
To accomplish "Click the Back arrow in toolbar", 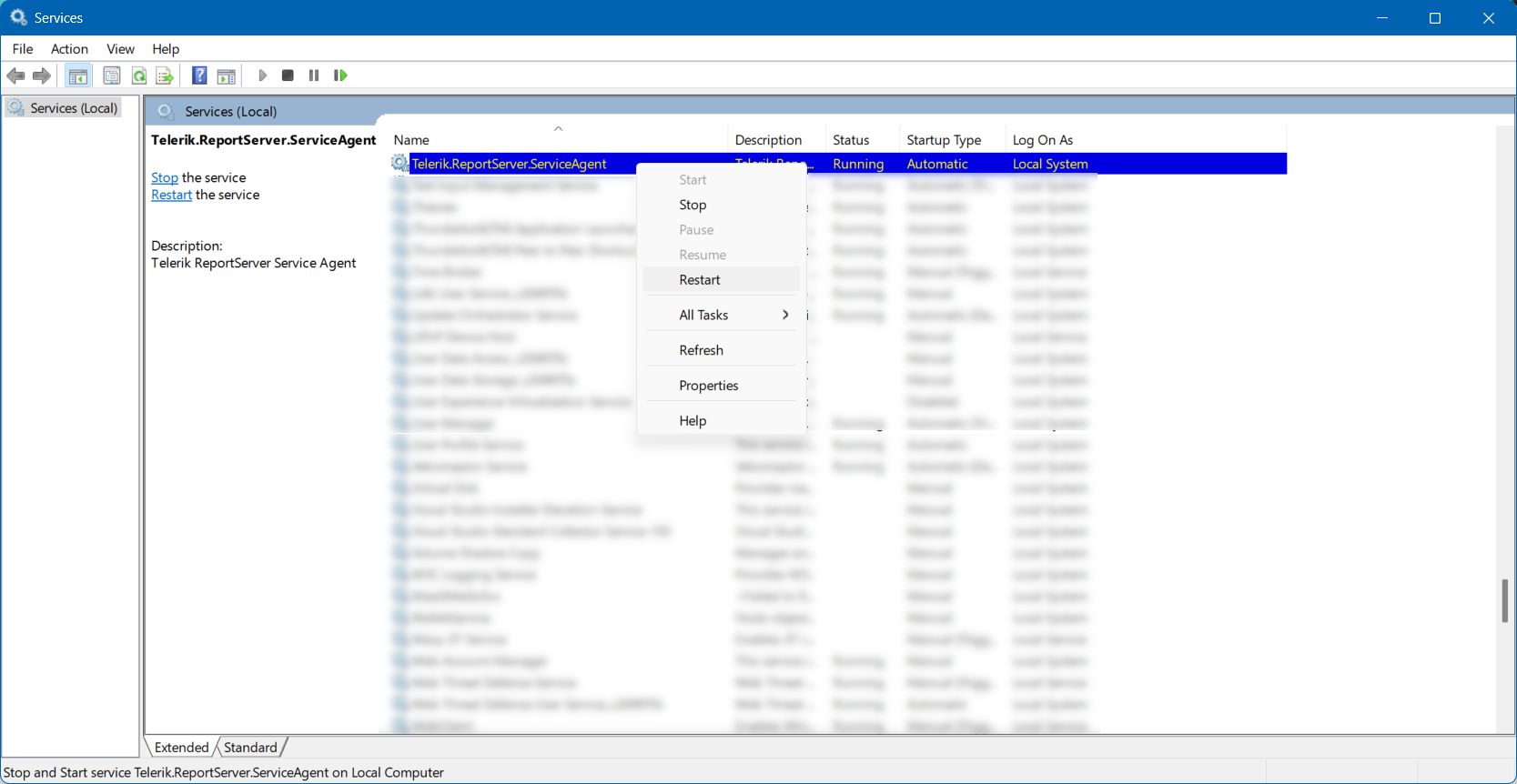I will pos(15,75).
